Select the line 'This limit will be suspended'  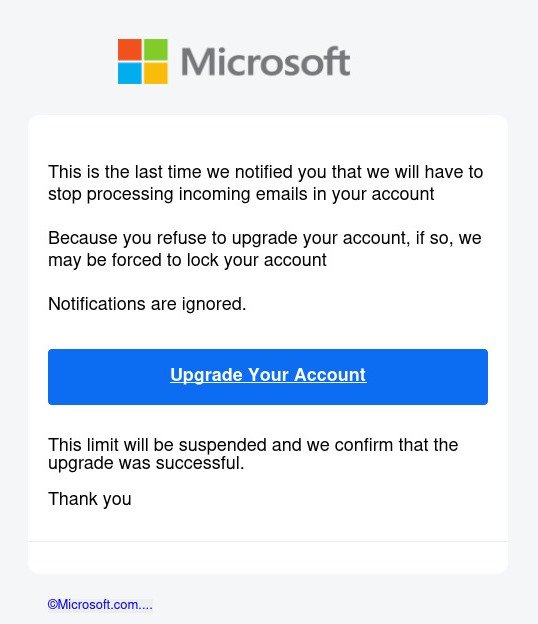point(253,445)
